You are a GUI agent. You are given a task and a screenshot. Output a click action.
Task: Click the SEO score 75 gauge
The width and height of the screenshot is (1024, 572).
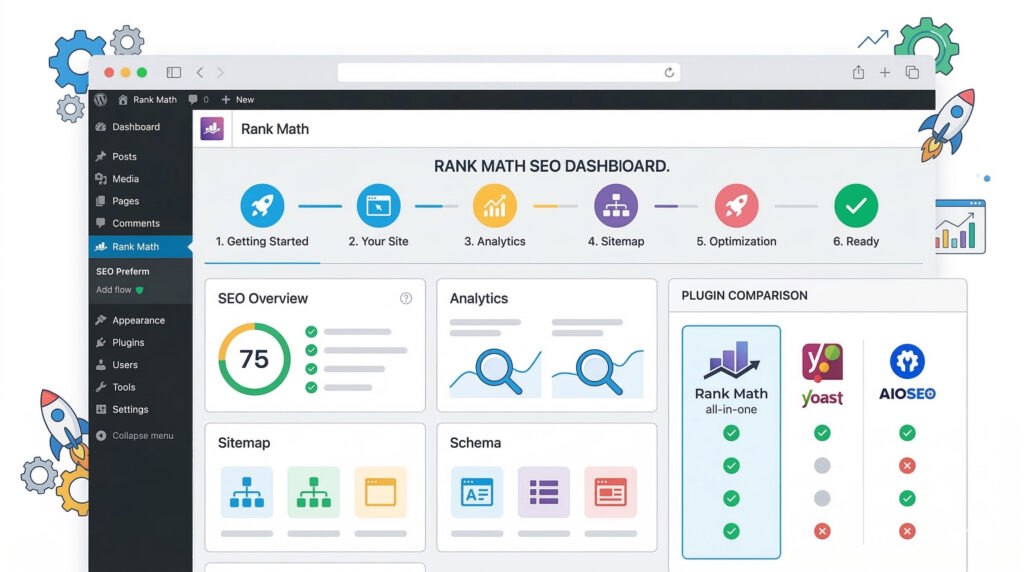click(254, 359)
